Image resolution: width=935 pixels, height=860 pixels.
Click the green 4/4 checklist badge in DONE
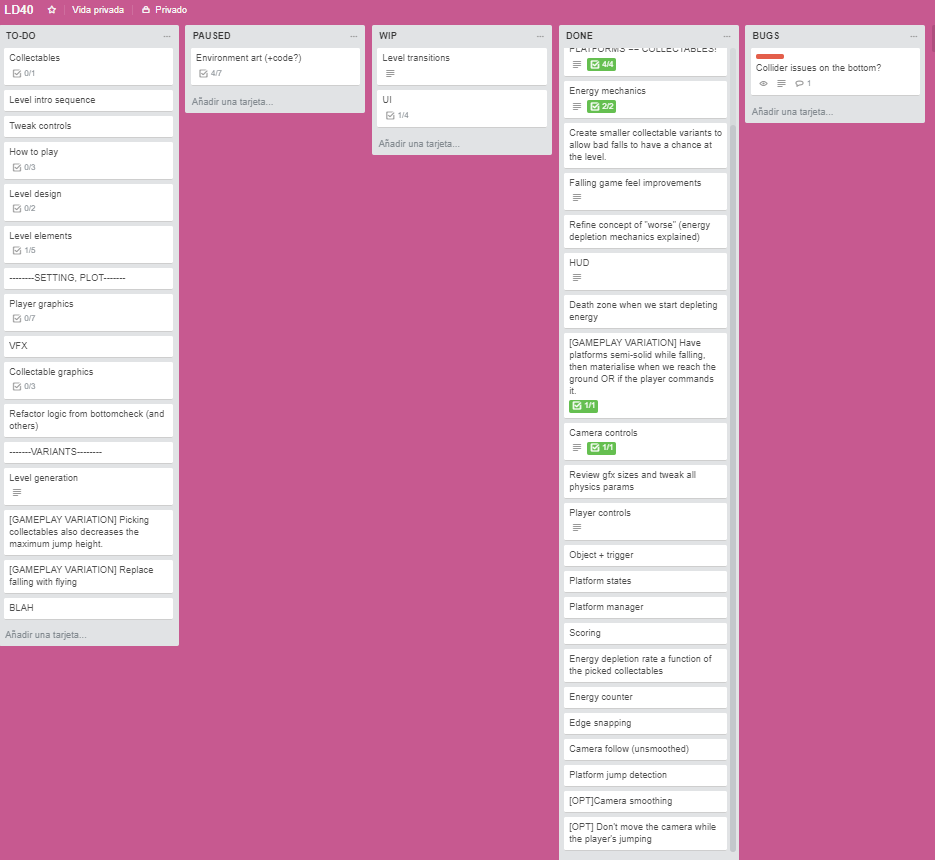[x=601, y=64]
